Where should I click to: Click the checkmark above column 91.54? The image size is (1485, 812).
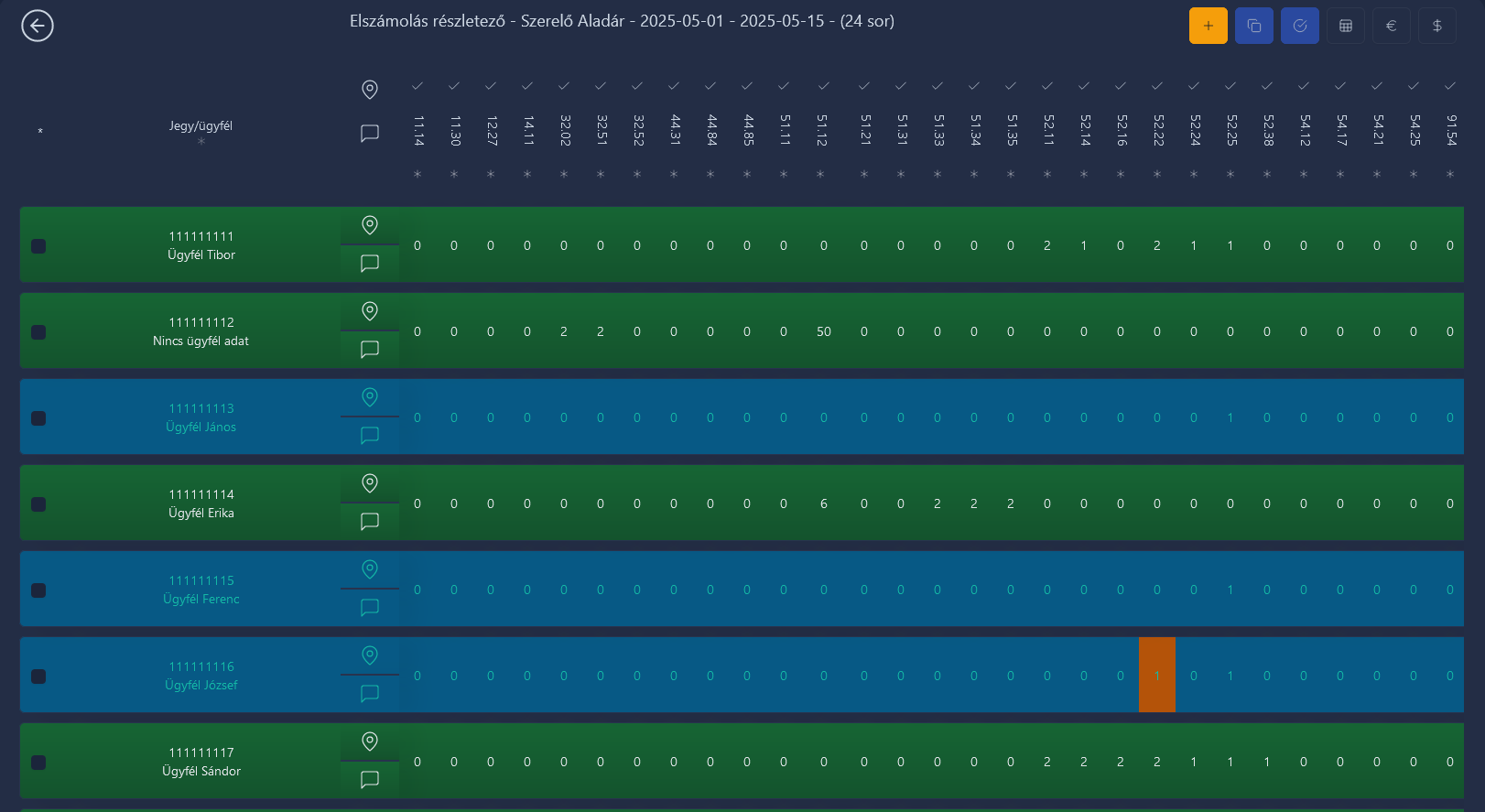[x=1450, y=86]
